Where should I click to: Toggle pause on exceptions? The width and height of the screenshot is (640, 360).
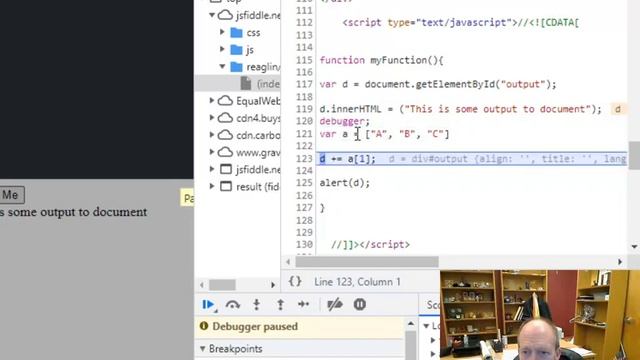coord(360,304)
